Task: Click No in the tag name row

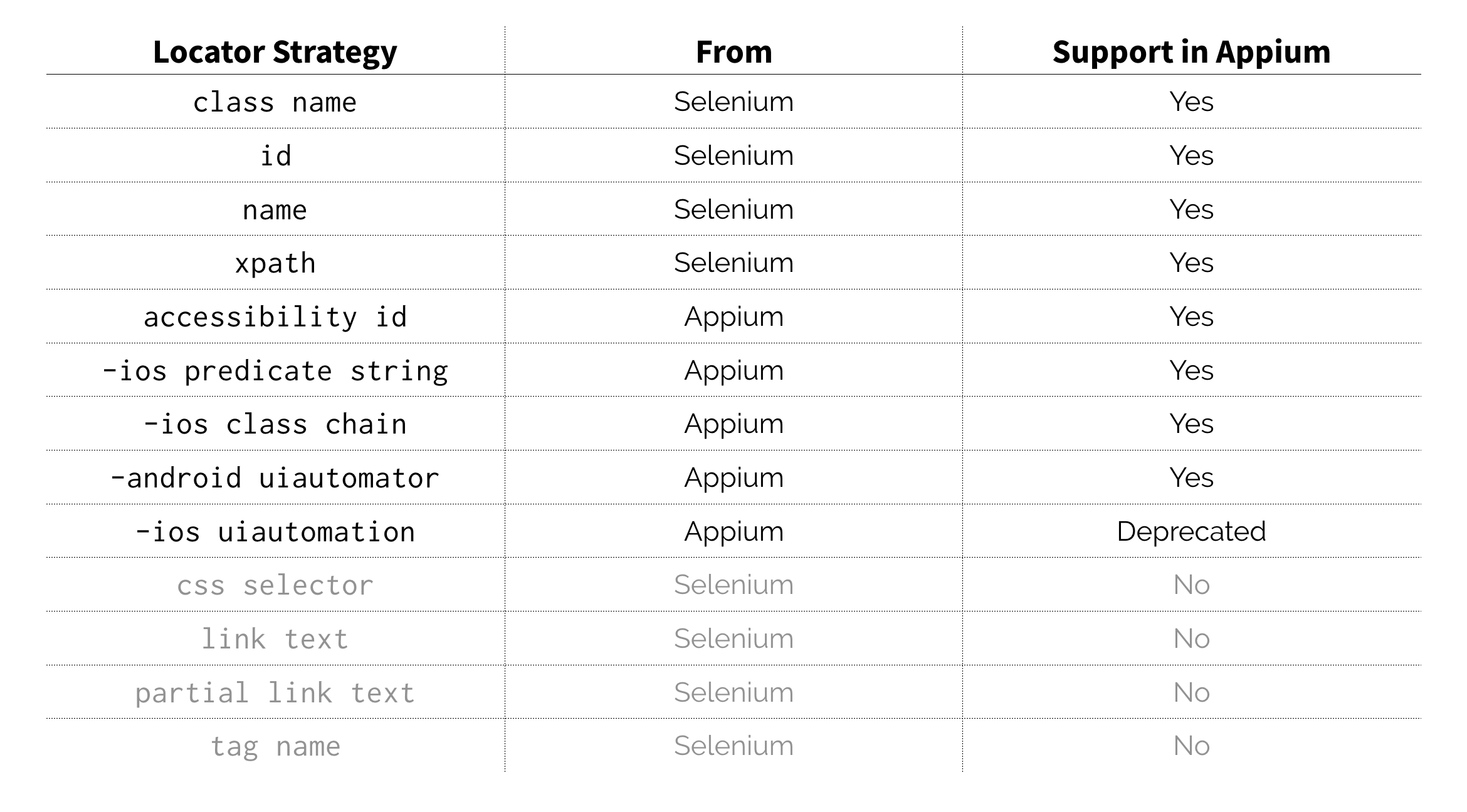Action: (x=1191, y=746)
